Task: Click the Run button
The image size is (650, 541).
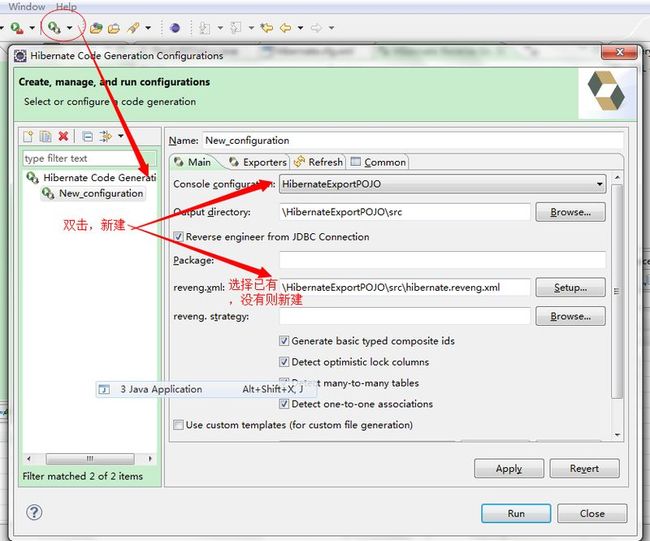Action: click(516, 514)
